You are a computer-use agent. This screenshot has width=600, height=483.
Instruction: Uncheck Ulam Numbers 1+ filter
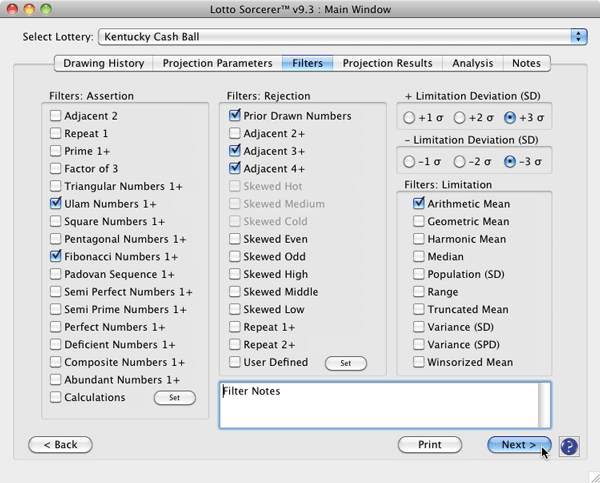(x=56, y=204)
